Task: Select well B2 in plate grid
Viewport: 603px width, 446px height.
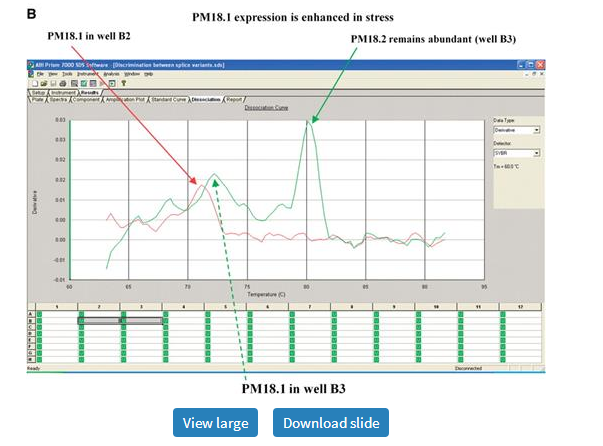Action: pos(100,320)
